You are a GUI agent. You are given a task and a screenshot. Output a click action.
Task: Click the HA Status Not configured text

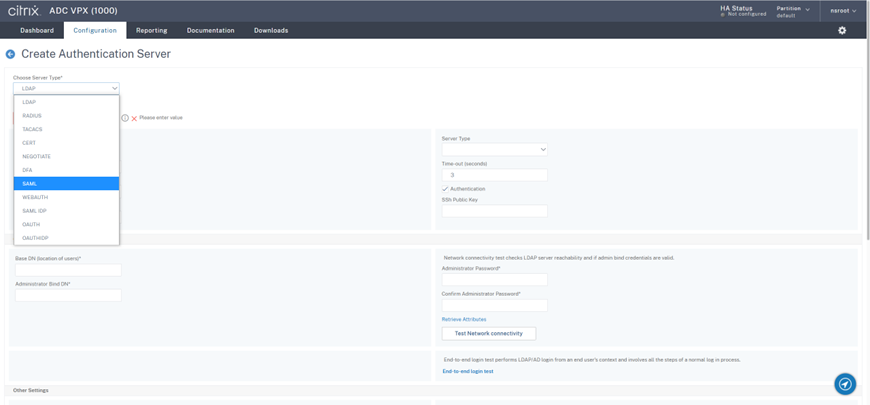coord(743,11)
